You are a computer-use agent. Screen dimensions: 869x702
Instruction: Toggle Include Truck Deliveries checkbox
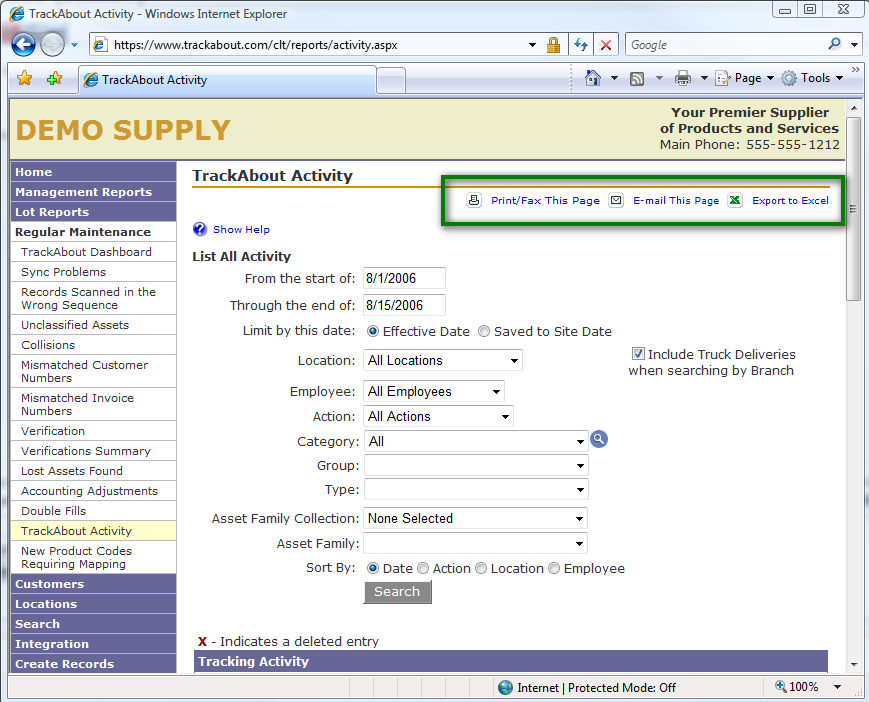coord(638,353)
